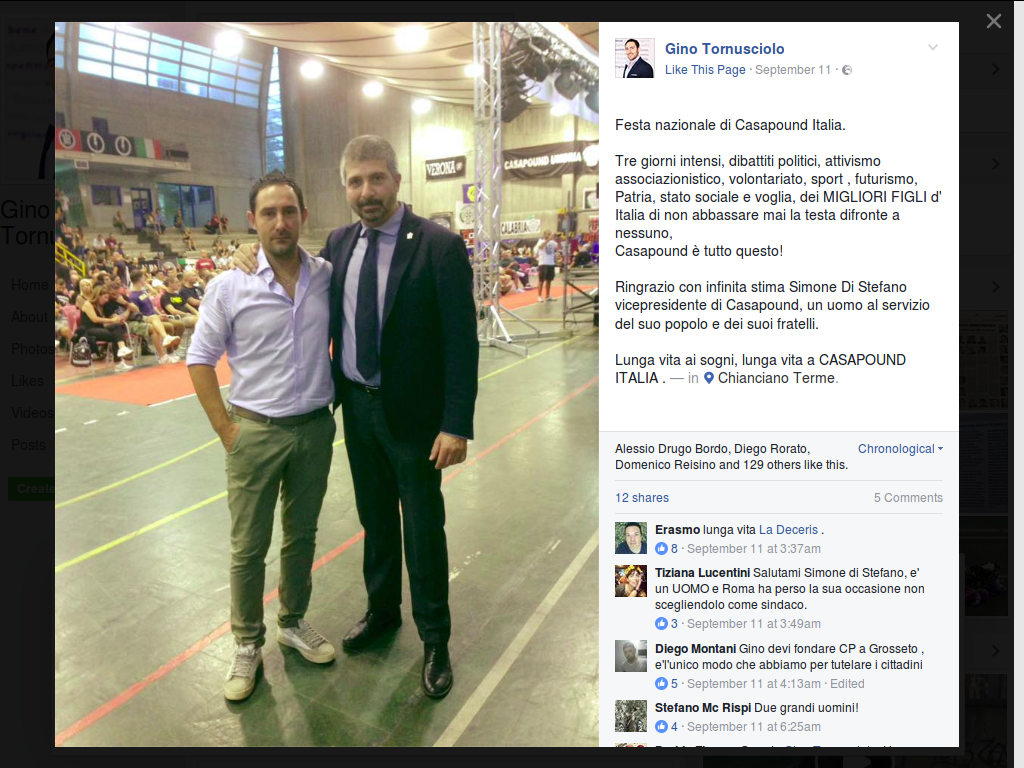Click the like thumb icon on Erasmo's comment
Viewport: 1024px width, 768px height.
point(661,549)
